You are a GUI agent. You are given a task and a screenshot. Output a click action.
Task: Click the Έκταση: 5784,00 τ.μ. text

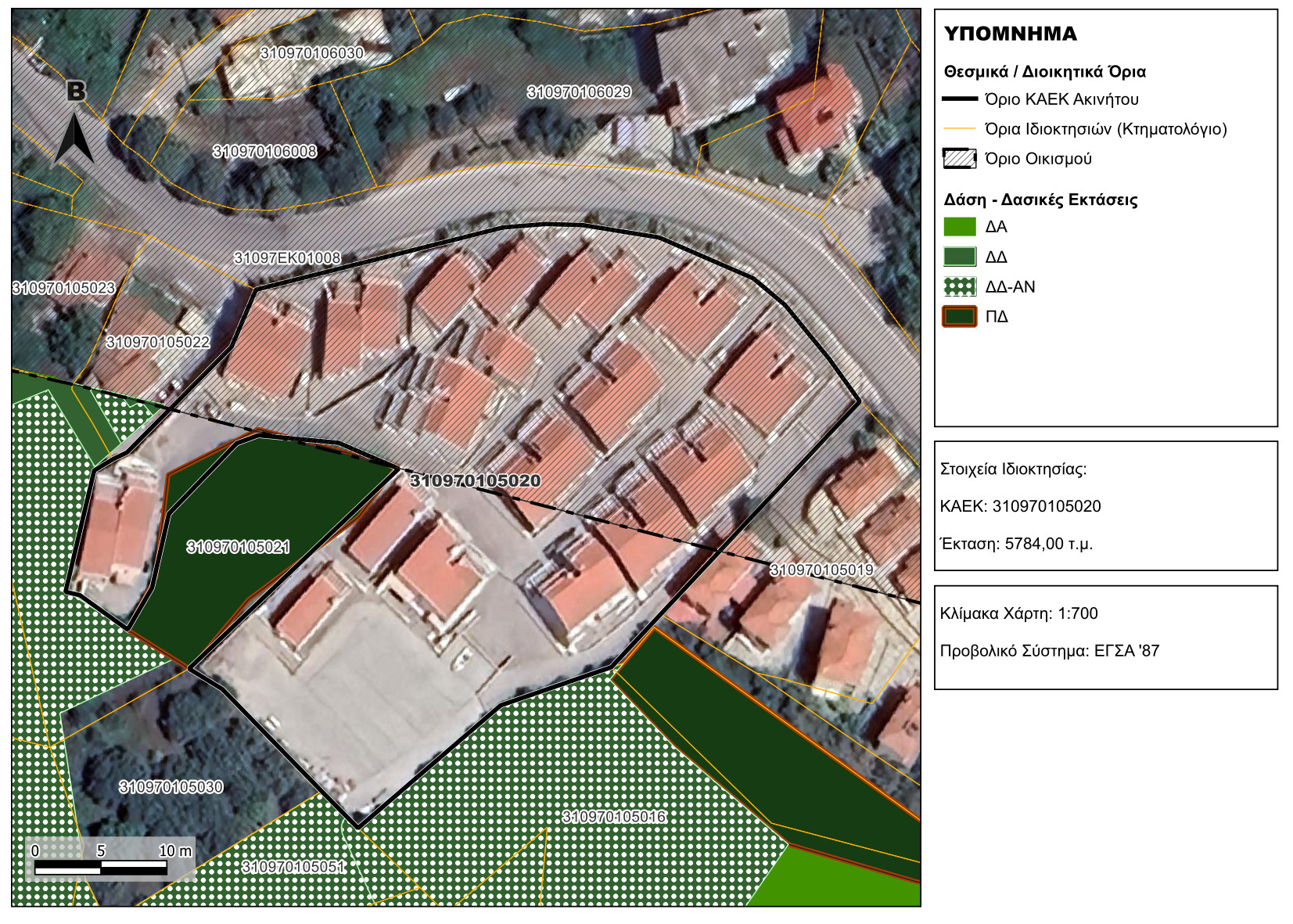1016,544
